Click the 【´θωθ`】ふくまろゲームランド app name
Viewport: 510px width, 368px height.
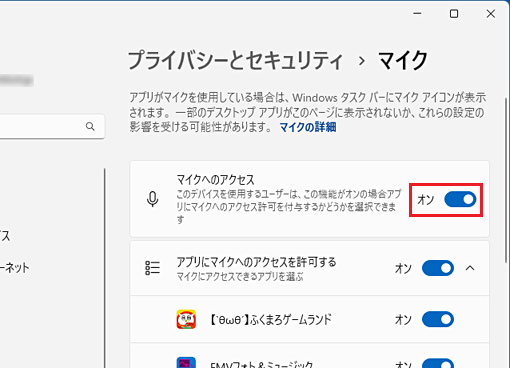pyautogui.click(x=270, y=320)
